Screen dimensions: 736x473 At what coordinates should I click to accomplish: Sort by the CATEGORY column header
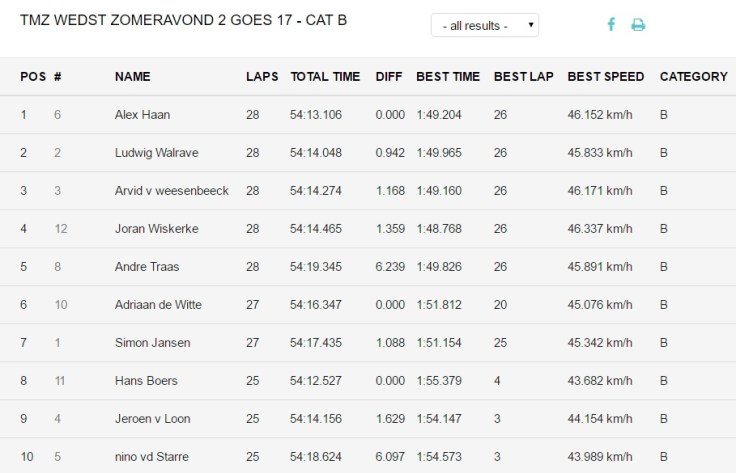(693, 76)
